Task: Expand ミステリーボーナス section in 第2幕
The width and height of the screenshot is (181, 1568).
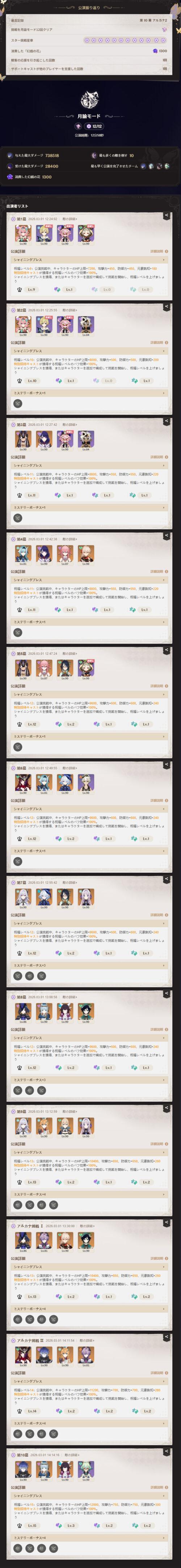Action: click(x=90, y=393)
